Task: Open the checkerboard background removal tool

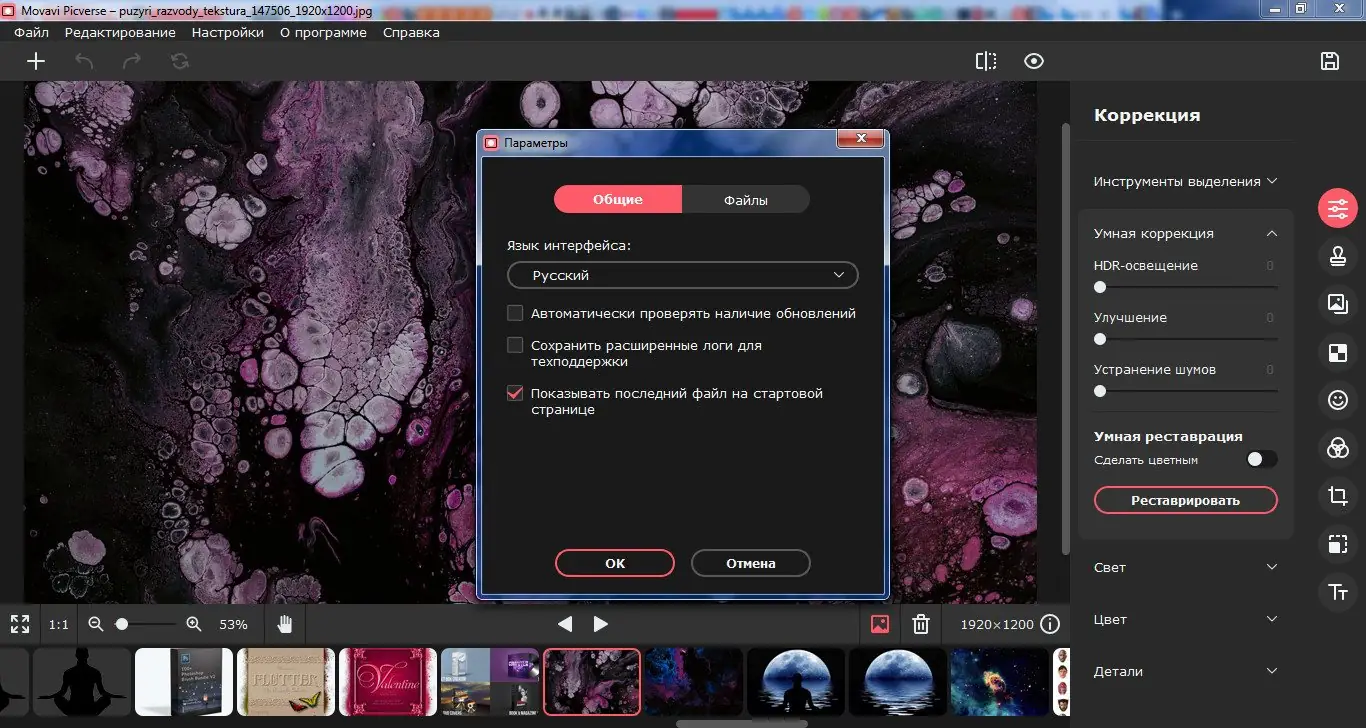Action: [x=1338, y=352]
